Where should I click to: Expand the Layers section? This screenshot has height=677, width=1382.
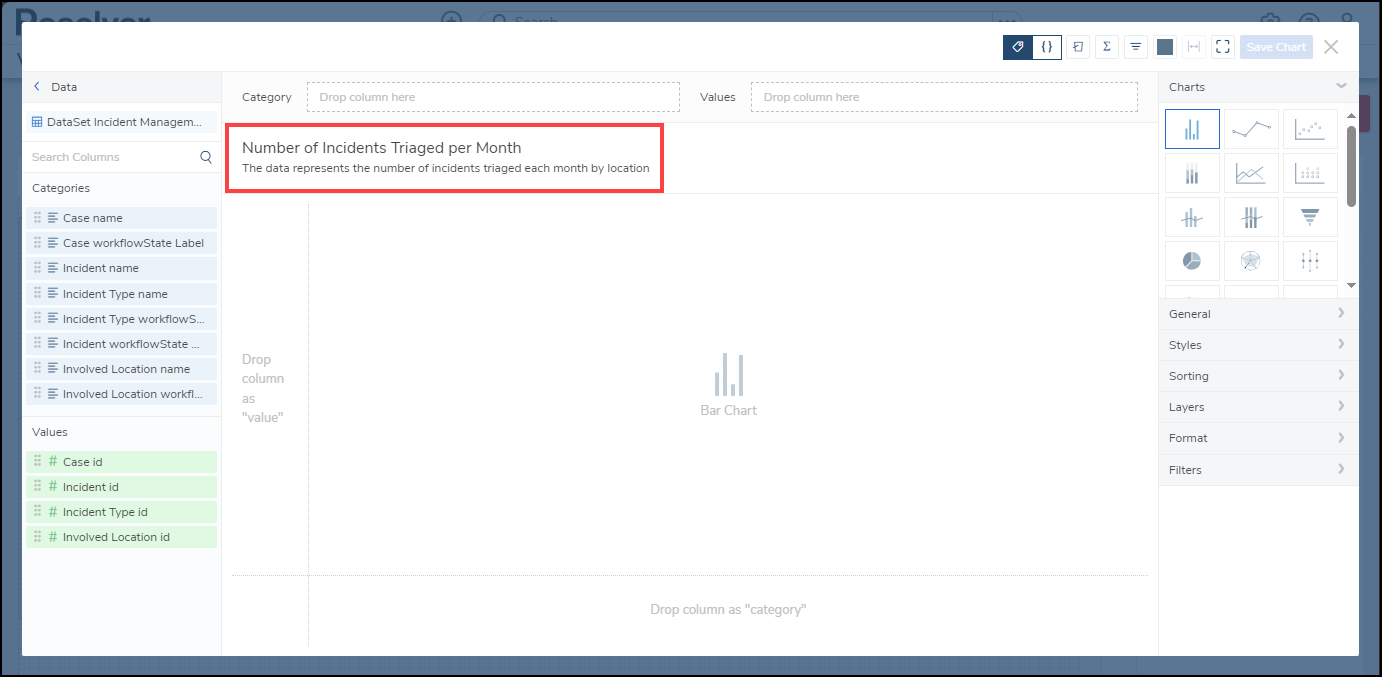pos(1258,407)
